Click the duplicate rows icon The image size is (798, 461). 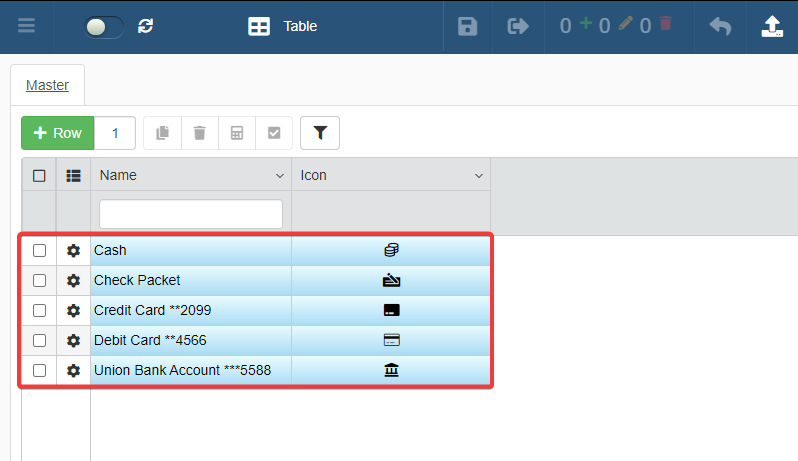(x=162, y=133)
